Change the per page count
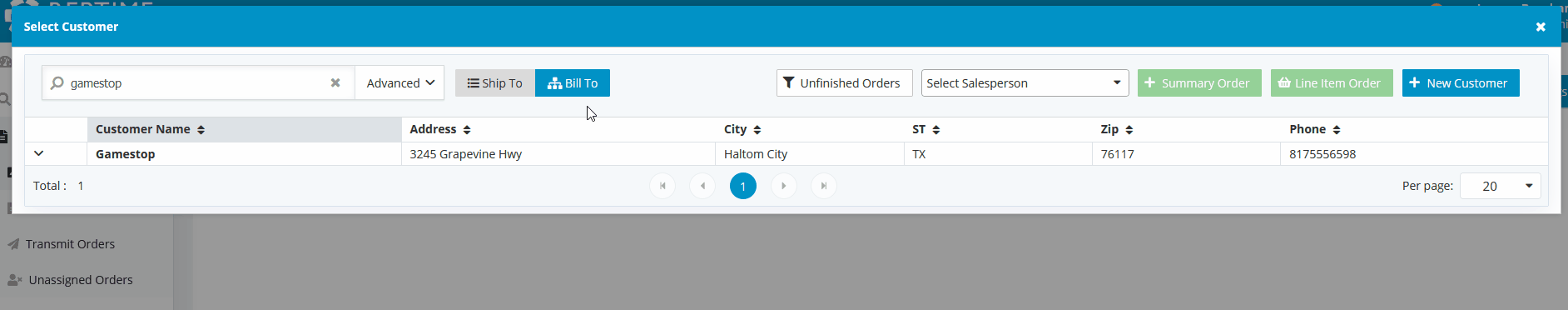This screenshot has height=310, width=1568. coord(1500,186)
